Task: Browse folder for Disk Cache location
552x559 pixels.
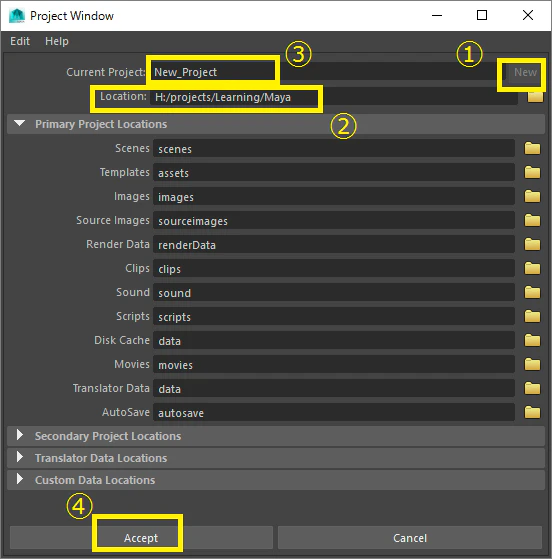Action: (x=532, y=340)
